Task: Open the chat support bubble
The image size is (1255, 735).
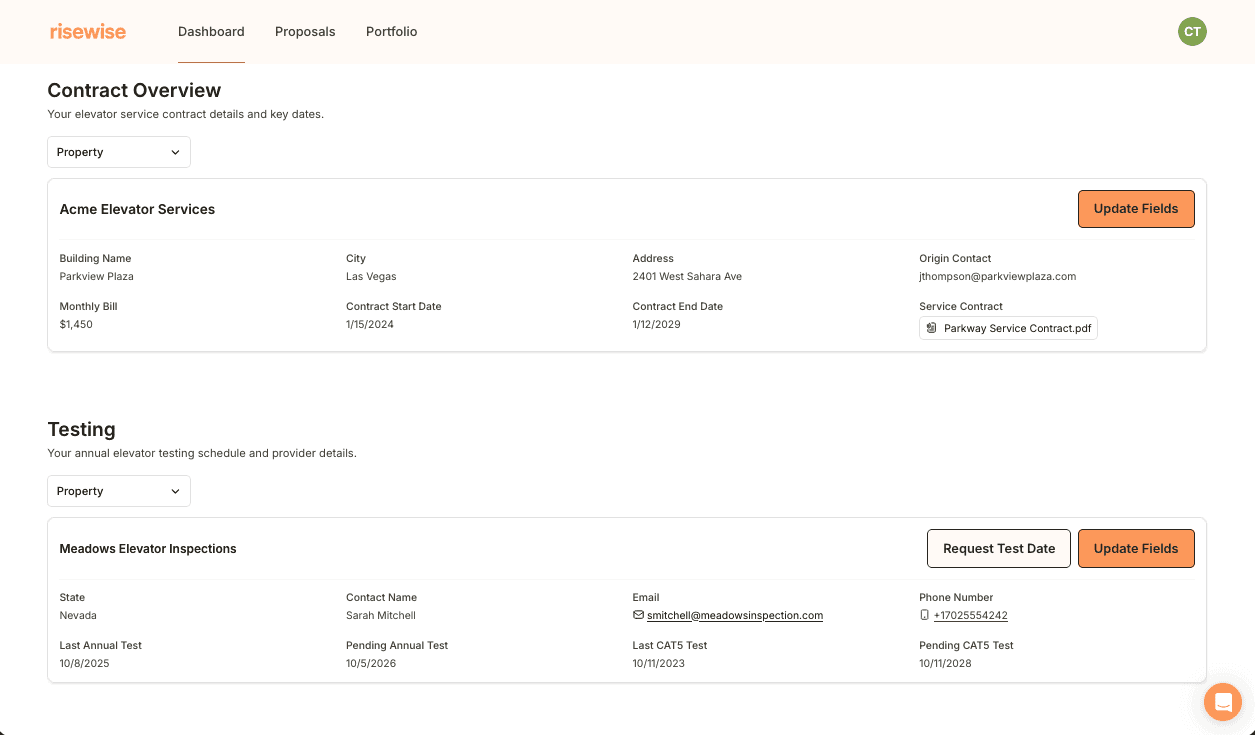Action: pos(1222,702)
